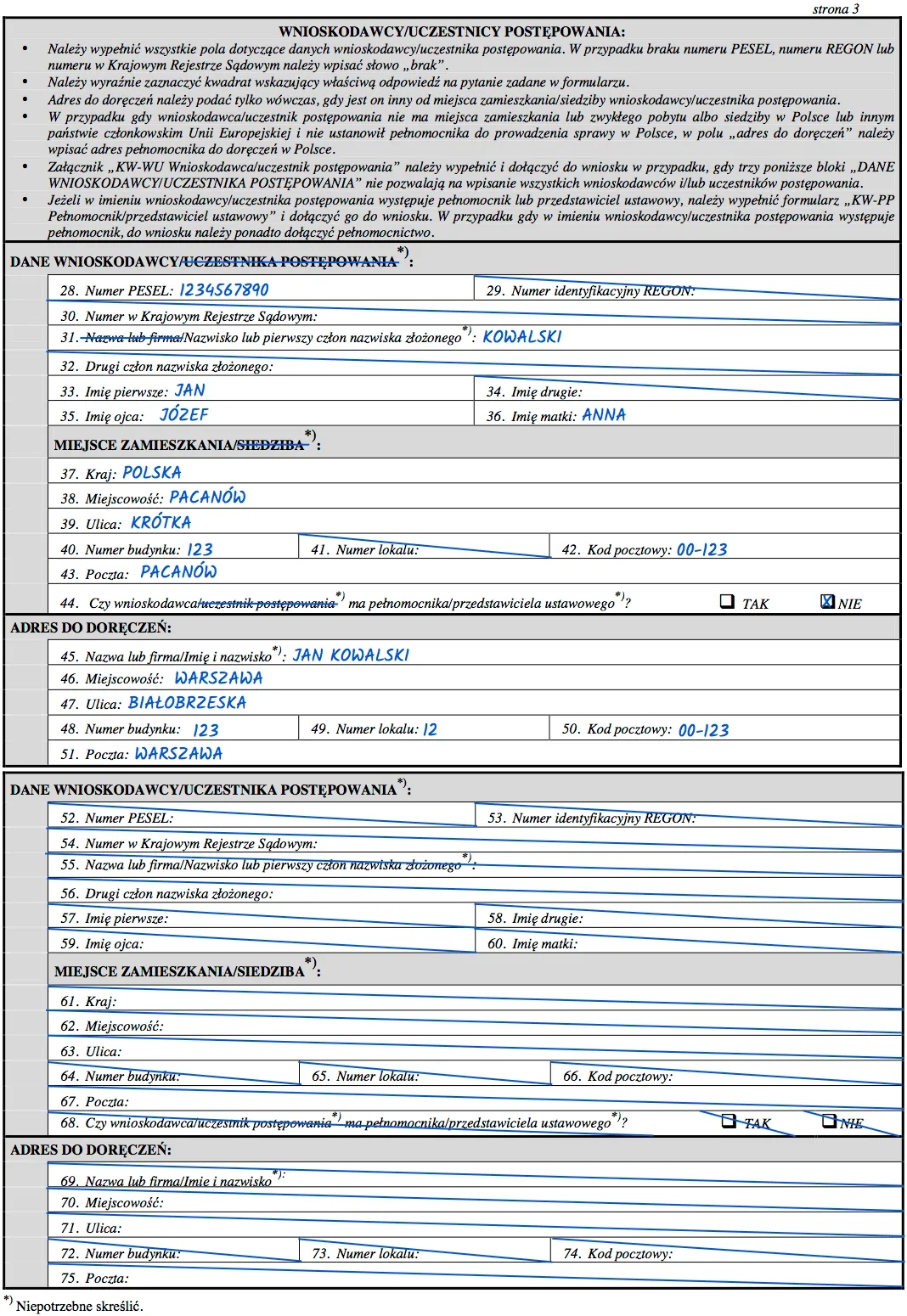This screenshot has height=1316, width=907.
Task: Click the PESEL field 28 with 1234567890
Action: [x=224, y=290]
